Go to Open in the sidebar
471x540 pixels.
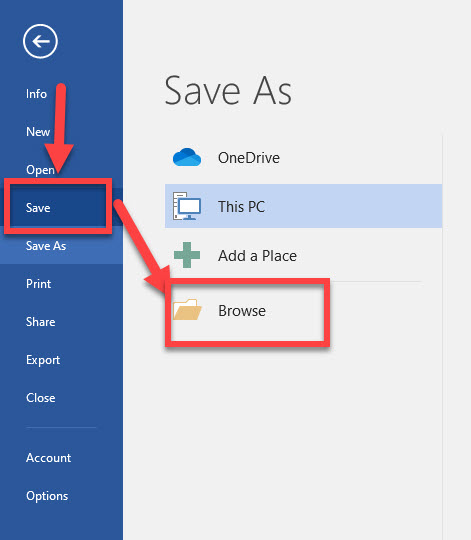coord(40,170)
